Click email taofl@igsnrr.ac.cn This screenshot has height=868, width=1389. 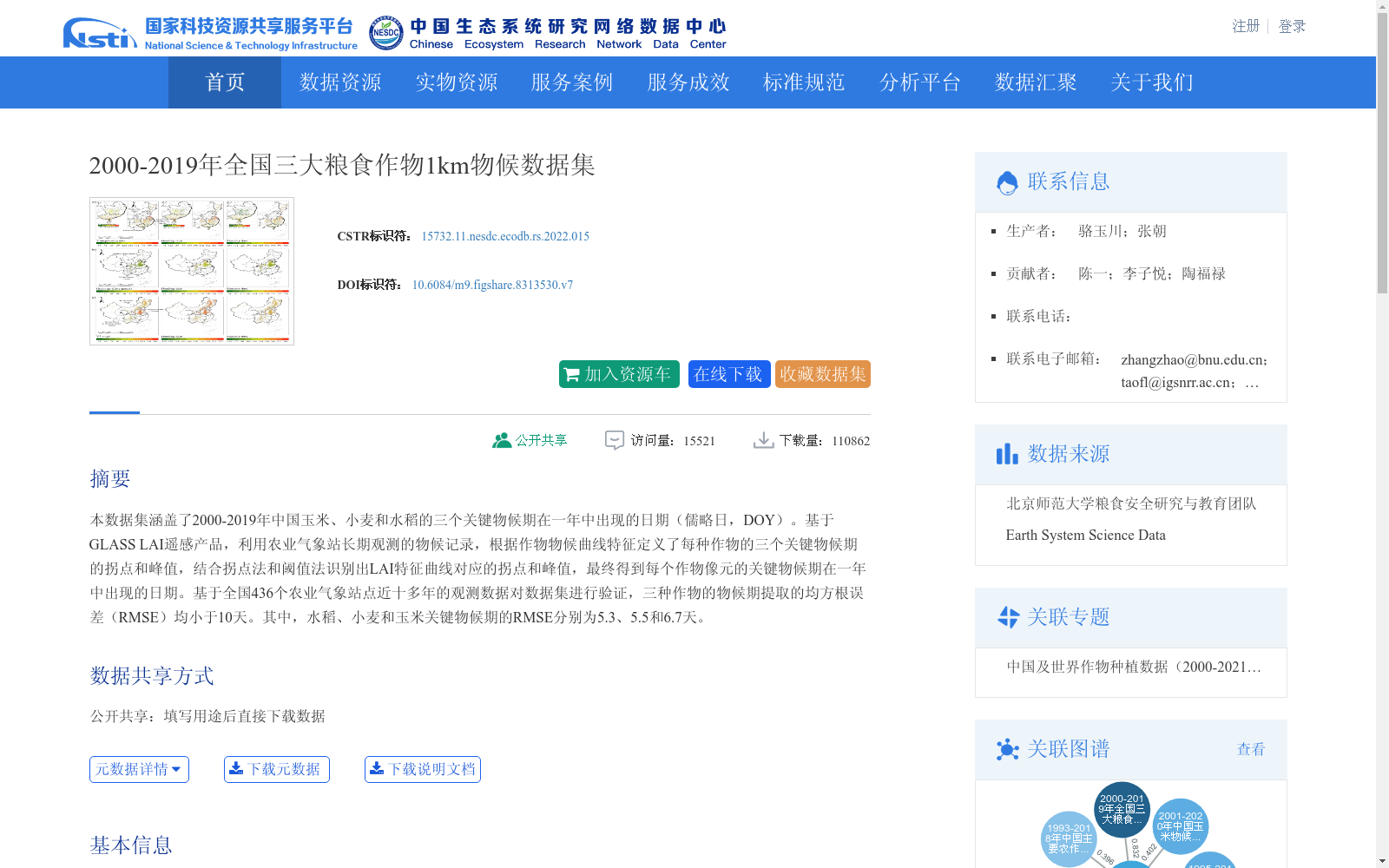pos(1177,382)
